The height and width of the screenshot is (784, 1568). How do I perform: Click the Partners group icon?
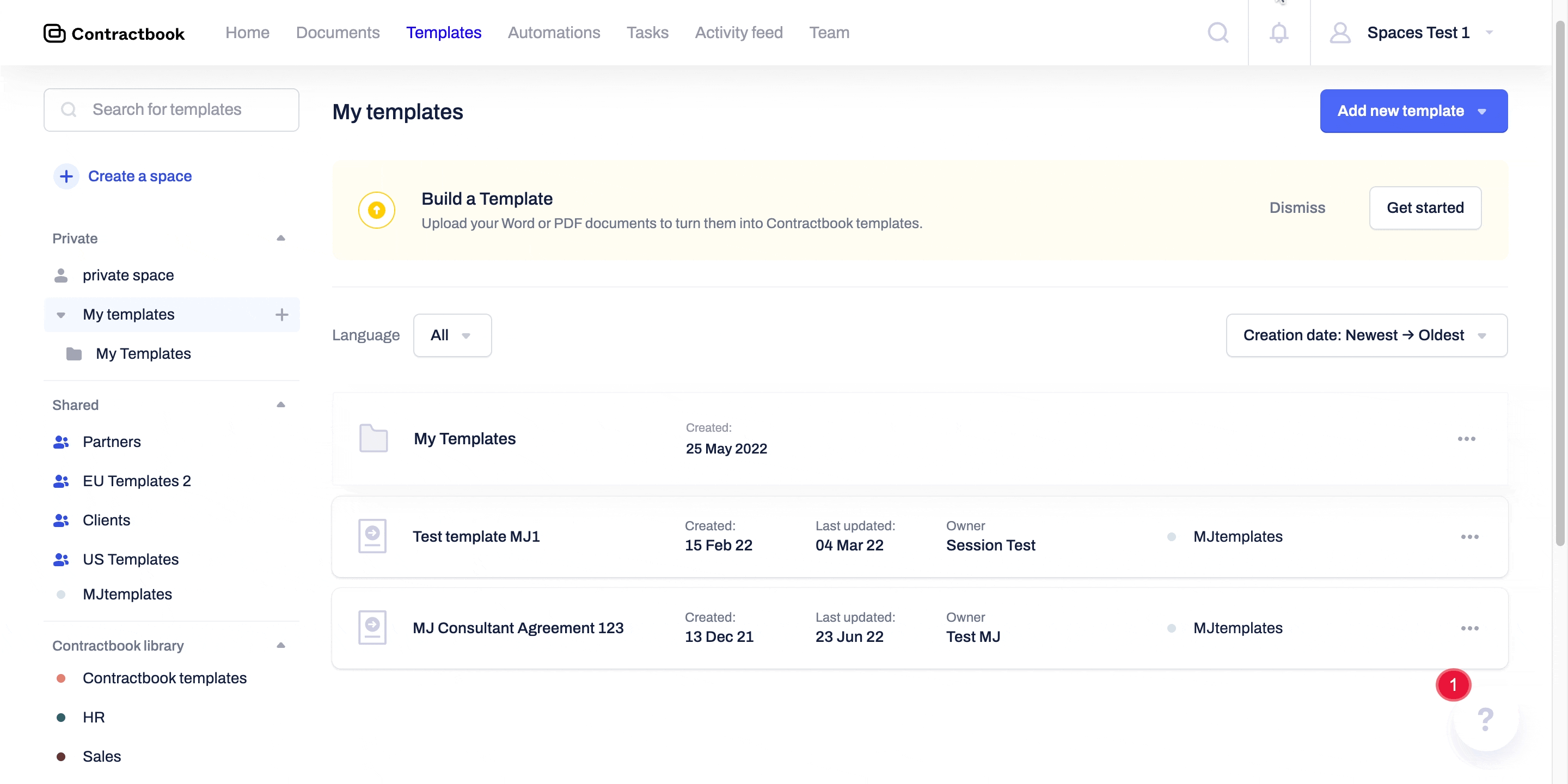coord(61,442)
